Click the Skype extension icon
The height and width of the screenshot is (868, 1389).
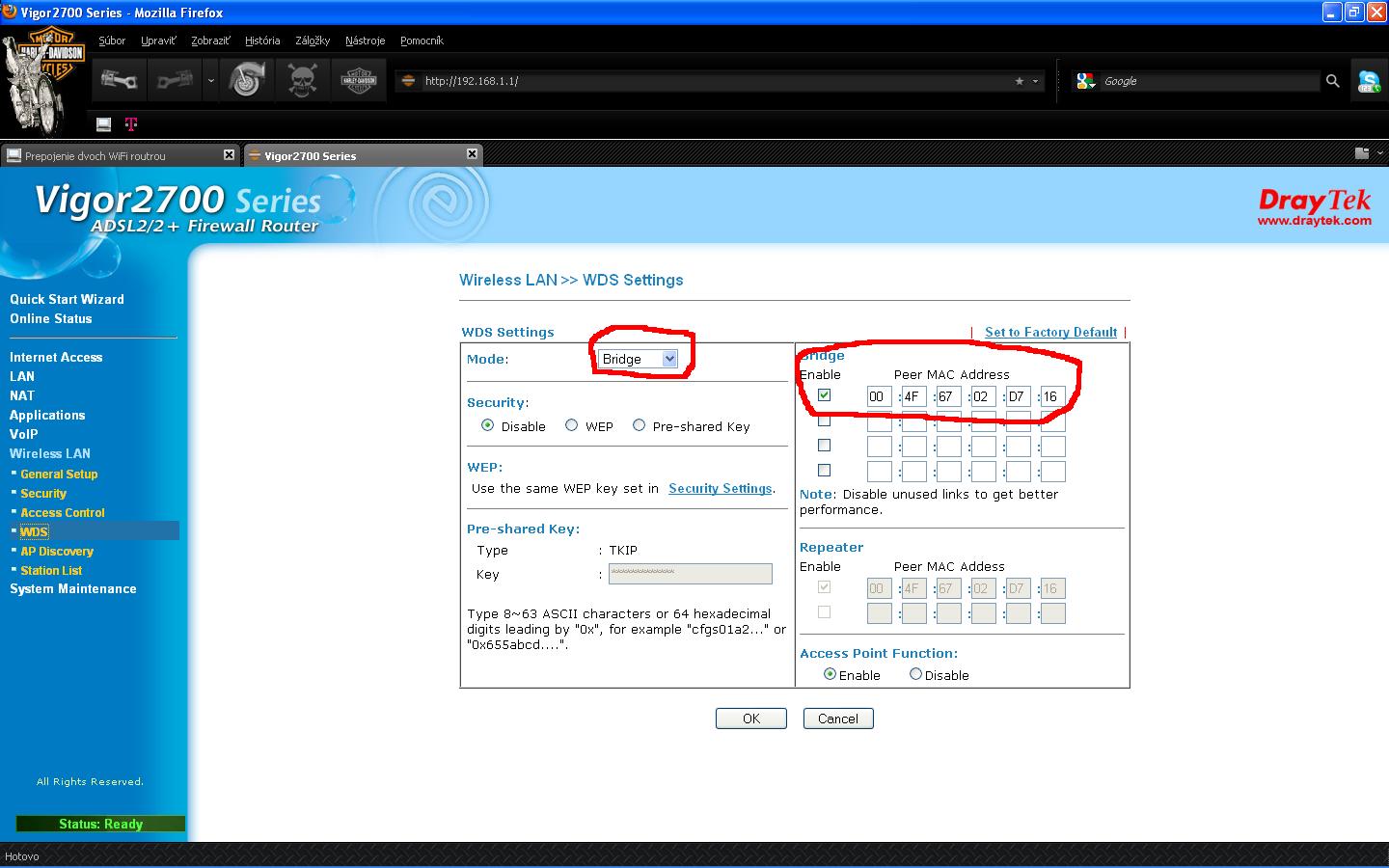coord(1369,81)
